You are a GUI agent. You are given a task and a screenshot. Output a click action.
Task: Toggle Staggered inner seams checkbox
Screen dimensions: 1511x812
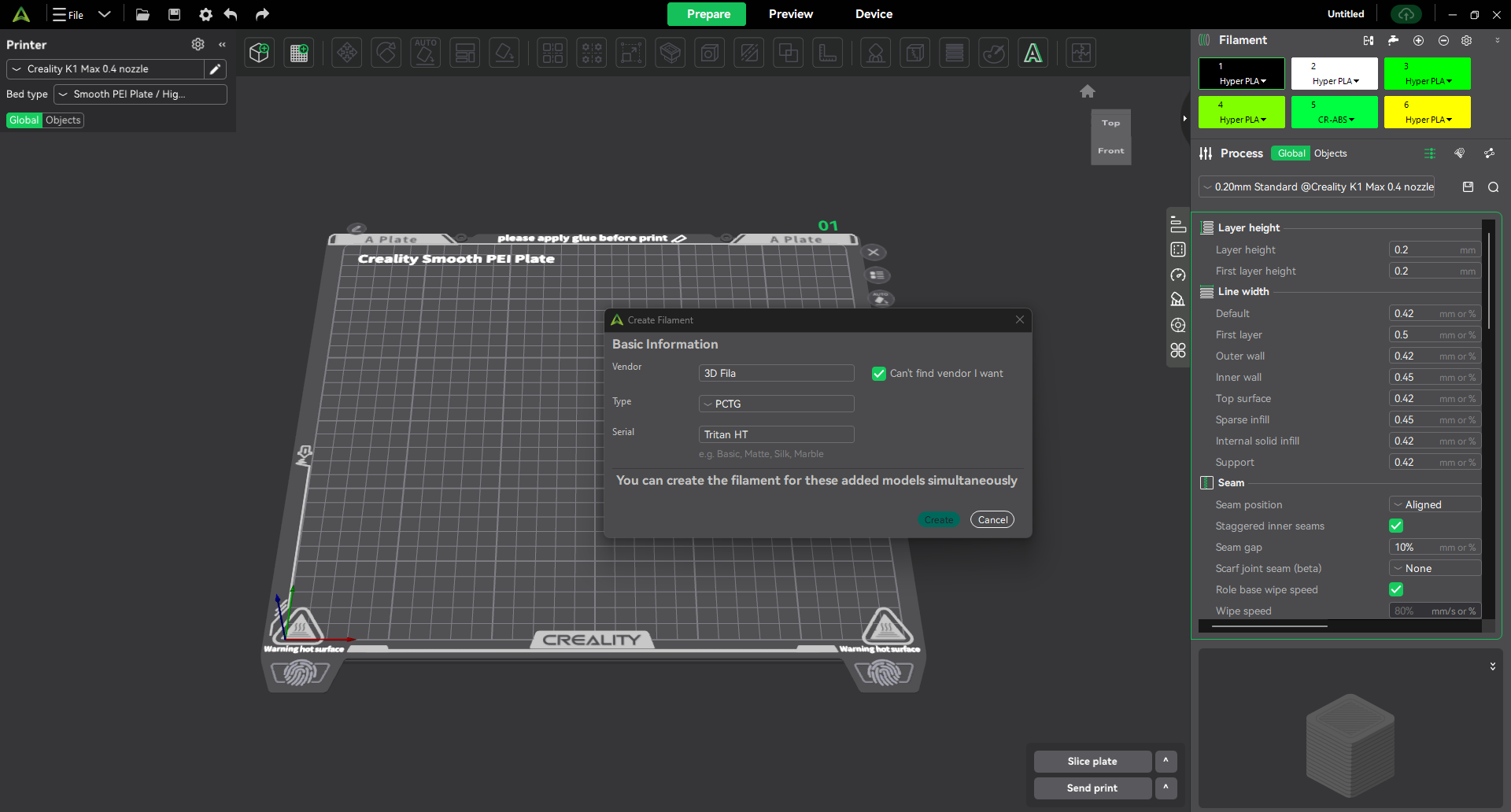[x=1396, y=526]
